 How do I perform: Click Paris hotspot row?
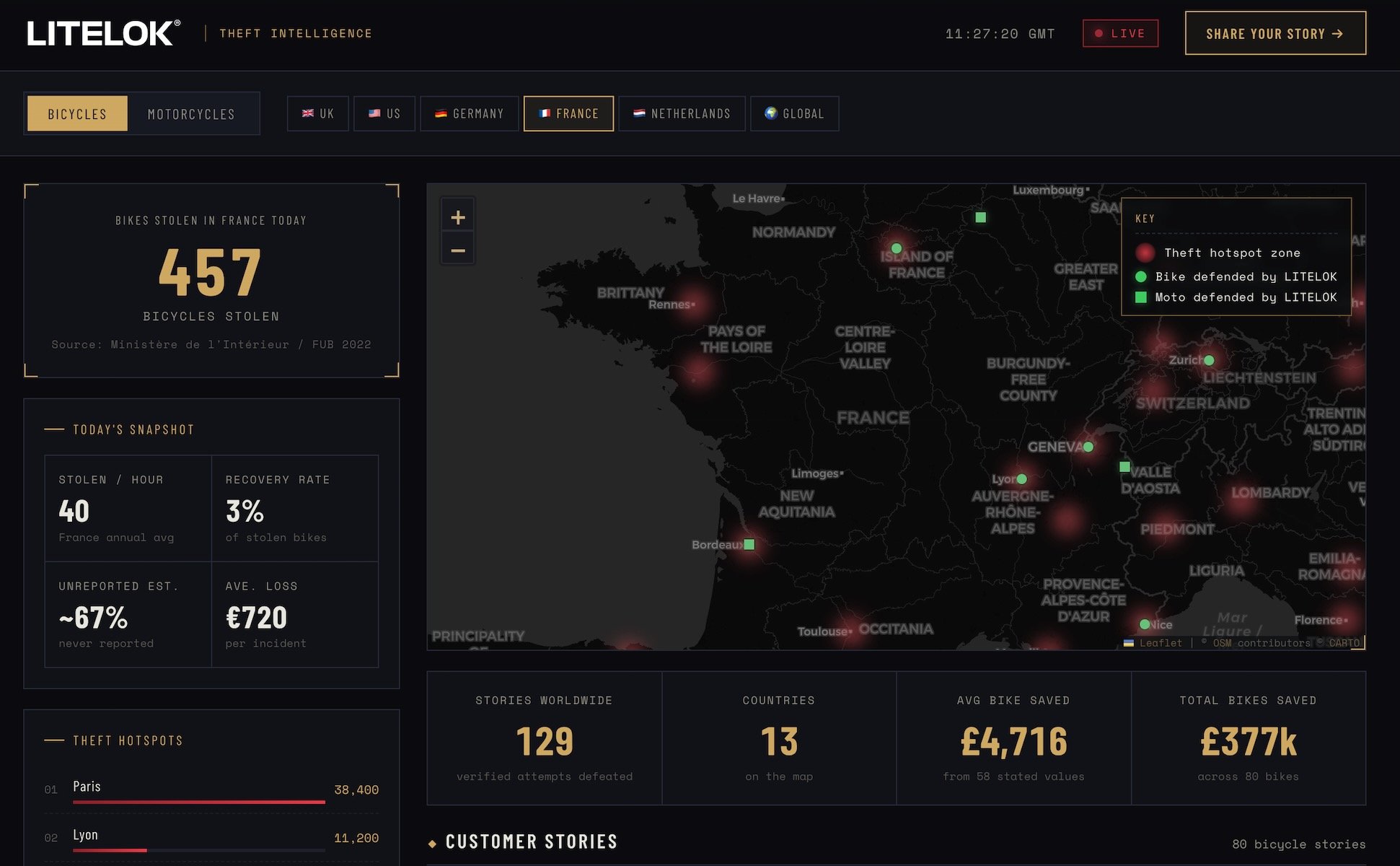click(x=211, y=791)
